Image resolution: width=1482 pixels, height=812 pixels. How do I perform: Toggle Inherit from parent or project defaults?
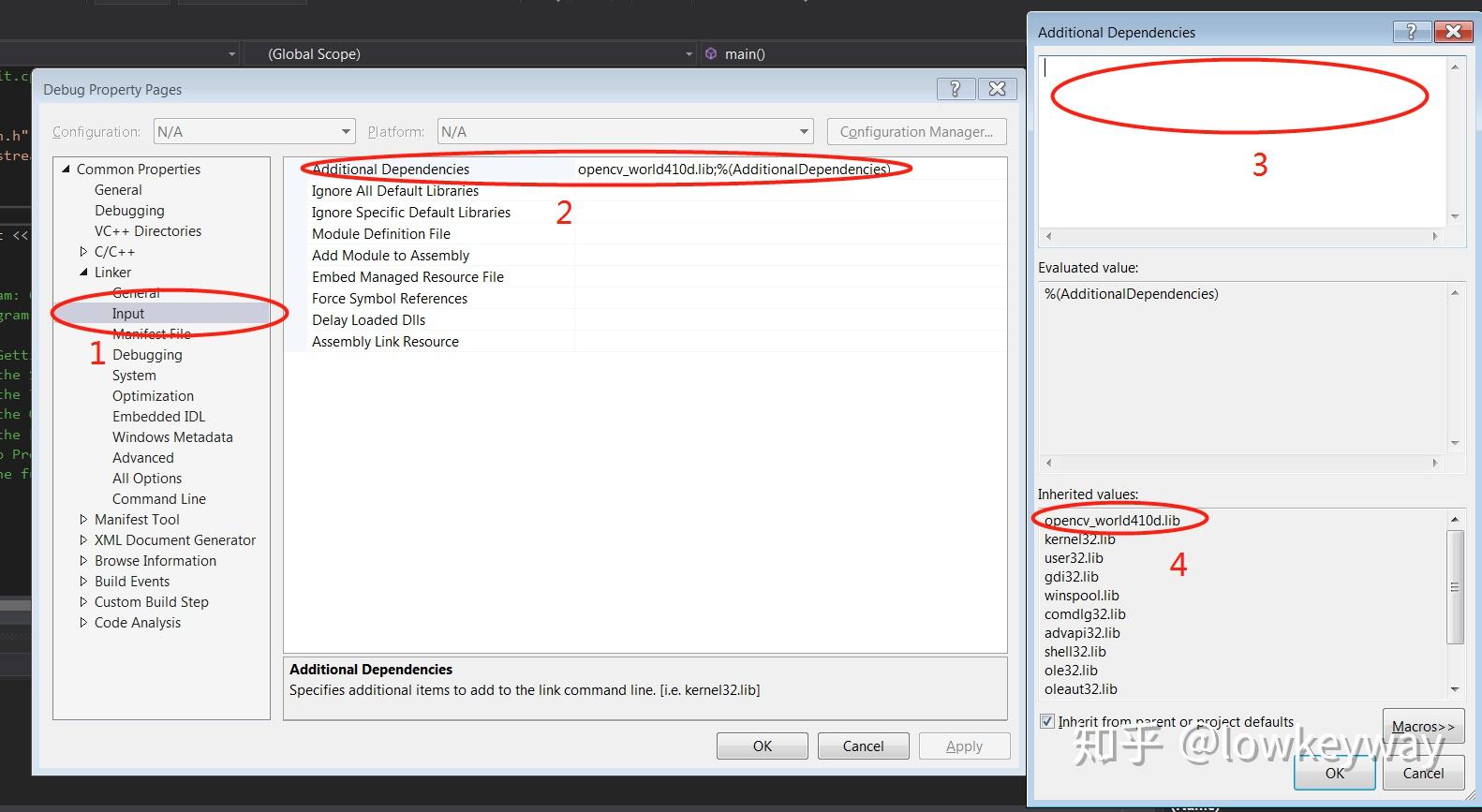(1047, 721)
